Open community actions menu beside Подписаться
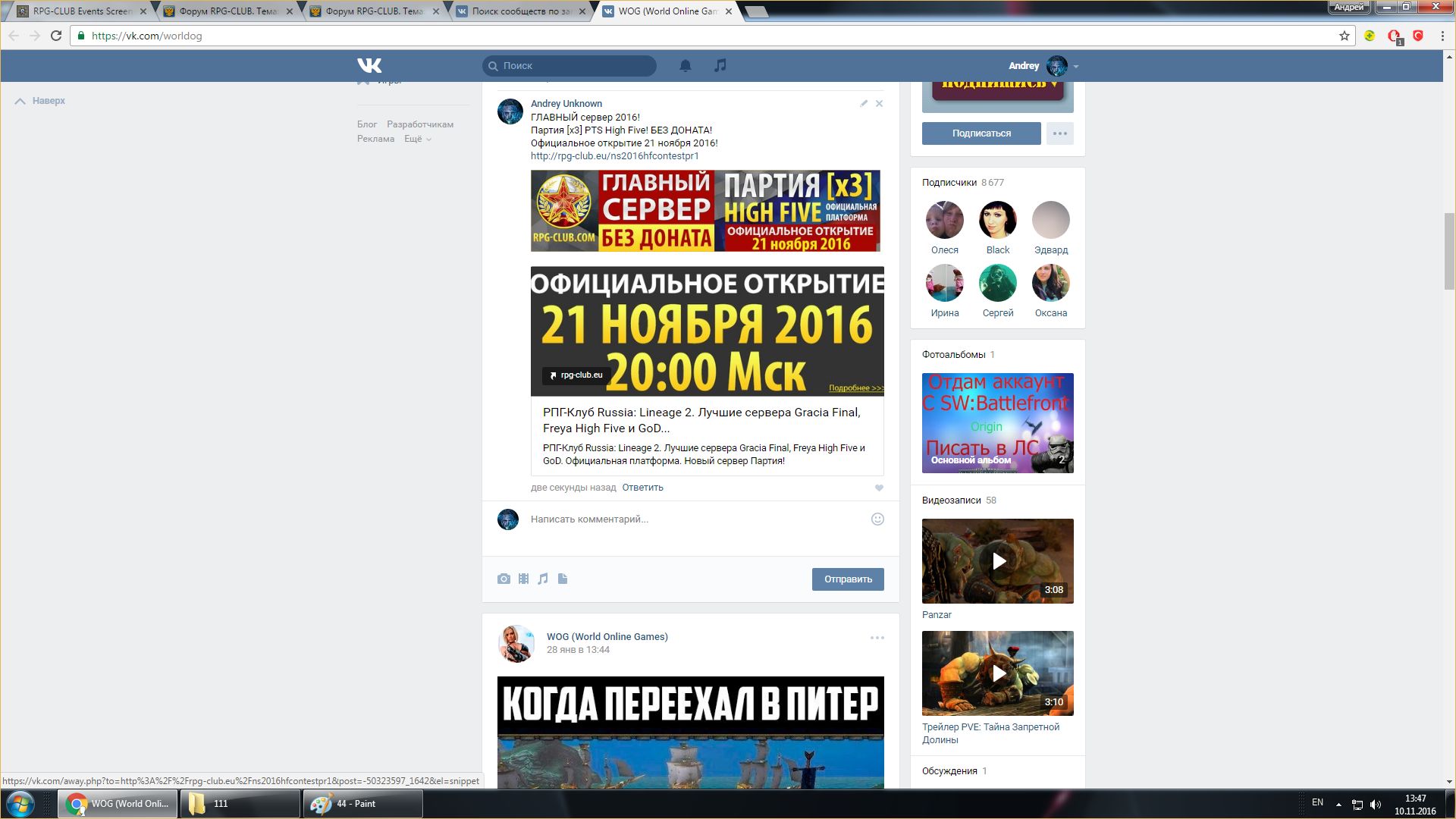The width and height of the screenshot is (1456, 819). (1059, 133)
